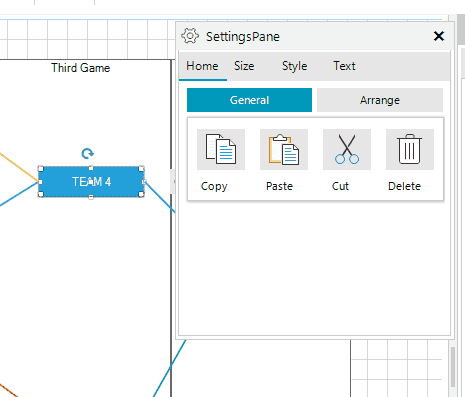
Task: Click the Paste clipboard icon
Action: click(284, 149)
